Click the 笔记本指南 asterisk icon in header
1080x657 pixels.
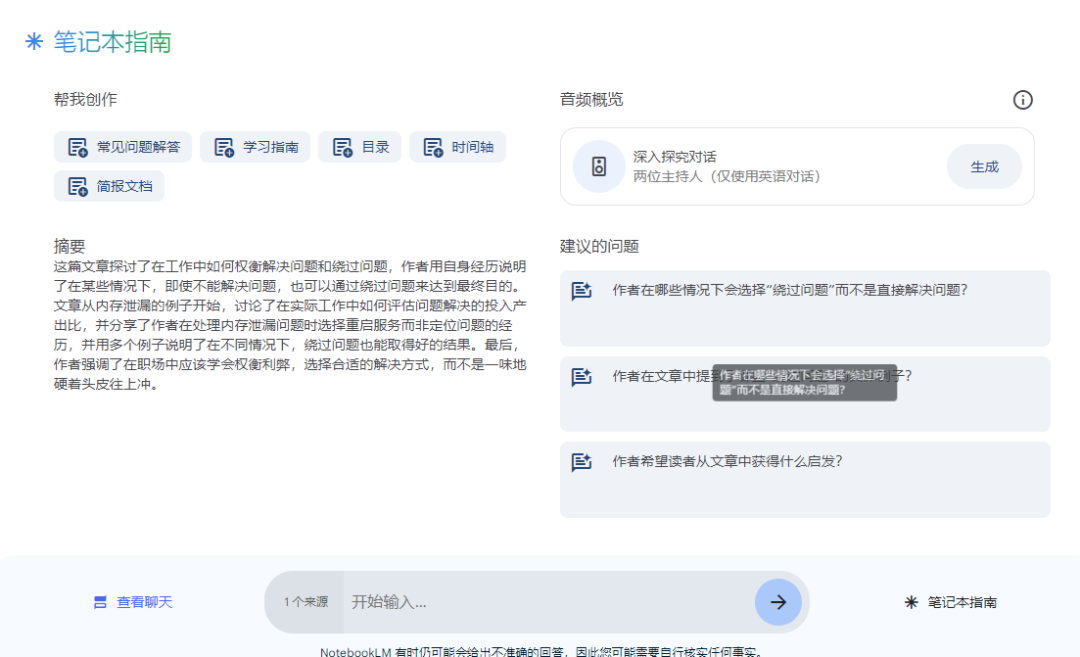pos(34,42)
